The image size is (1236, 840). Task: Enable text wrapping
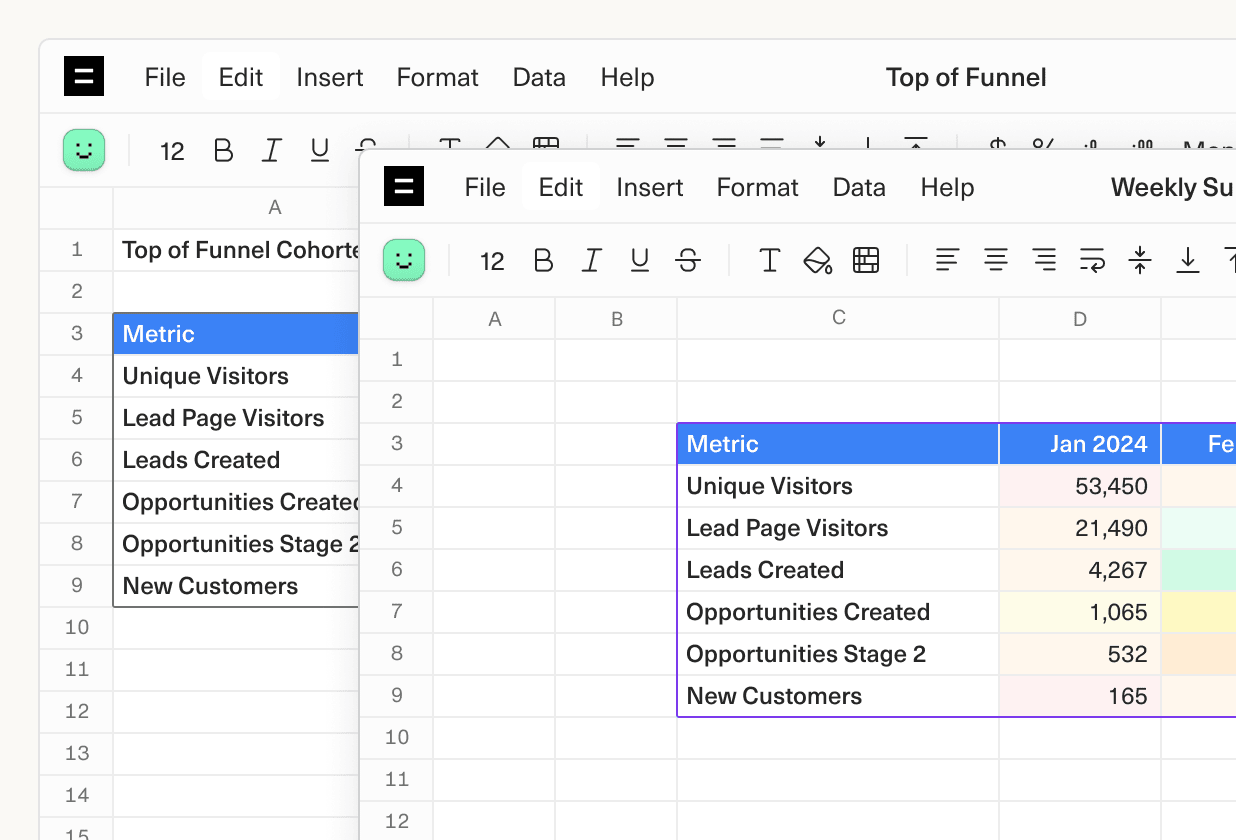click(x=1091, y=260)
